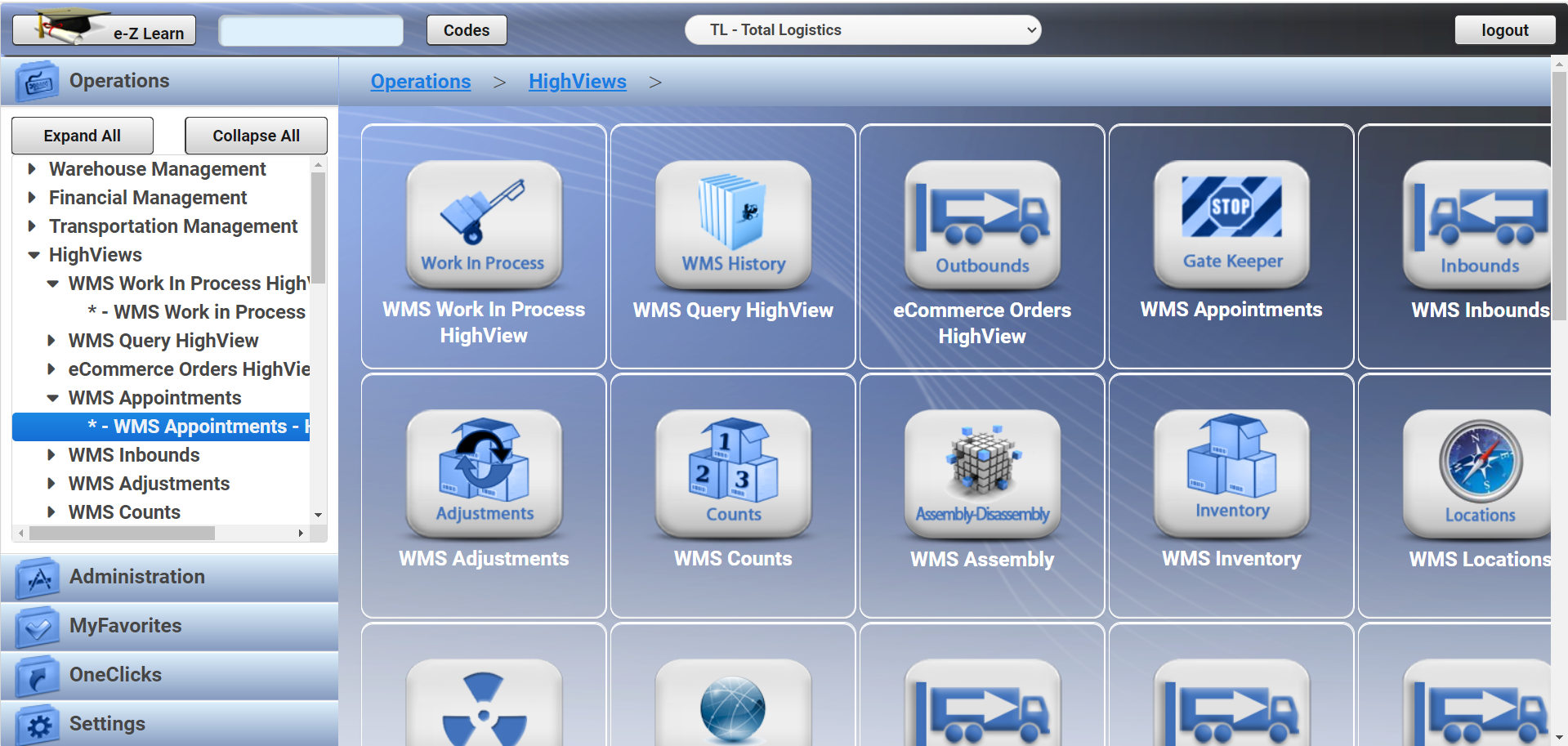The width and height of the screenshot is (1568, 746).
Task: Open the Administration section
Action: [x=136, y=576]
